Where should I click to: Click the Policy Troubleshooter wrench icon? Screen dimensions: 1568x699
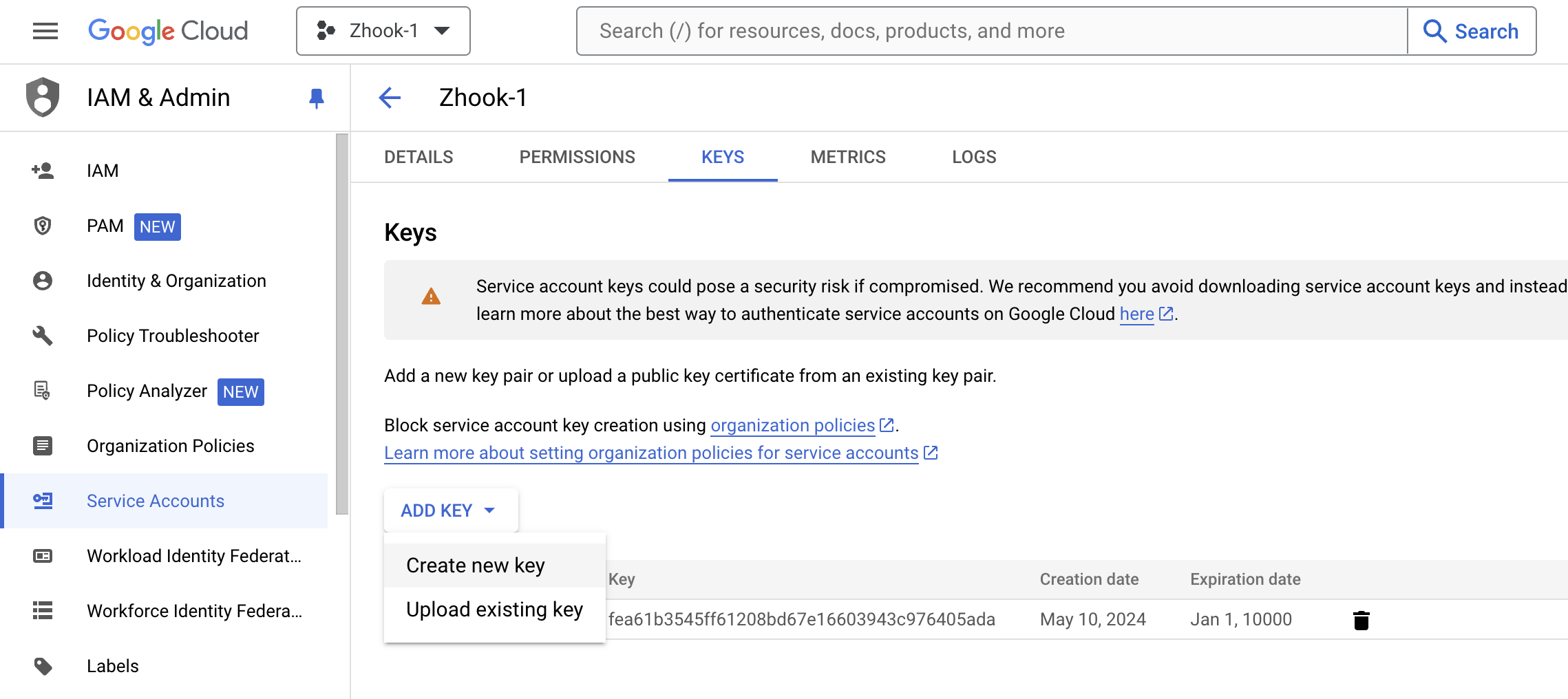click(43, 336)
